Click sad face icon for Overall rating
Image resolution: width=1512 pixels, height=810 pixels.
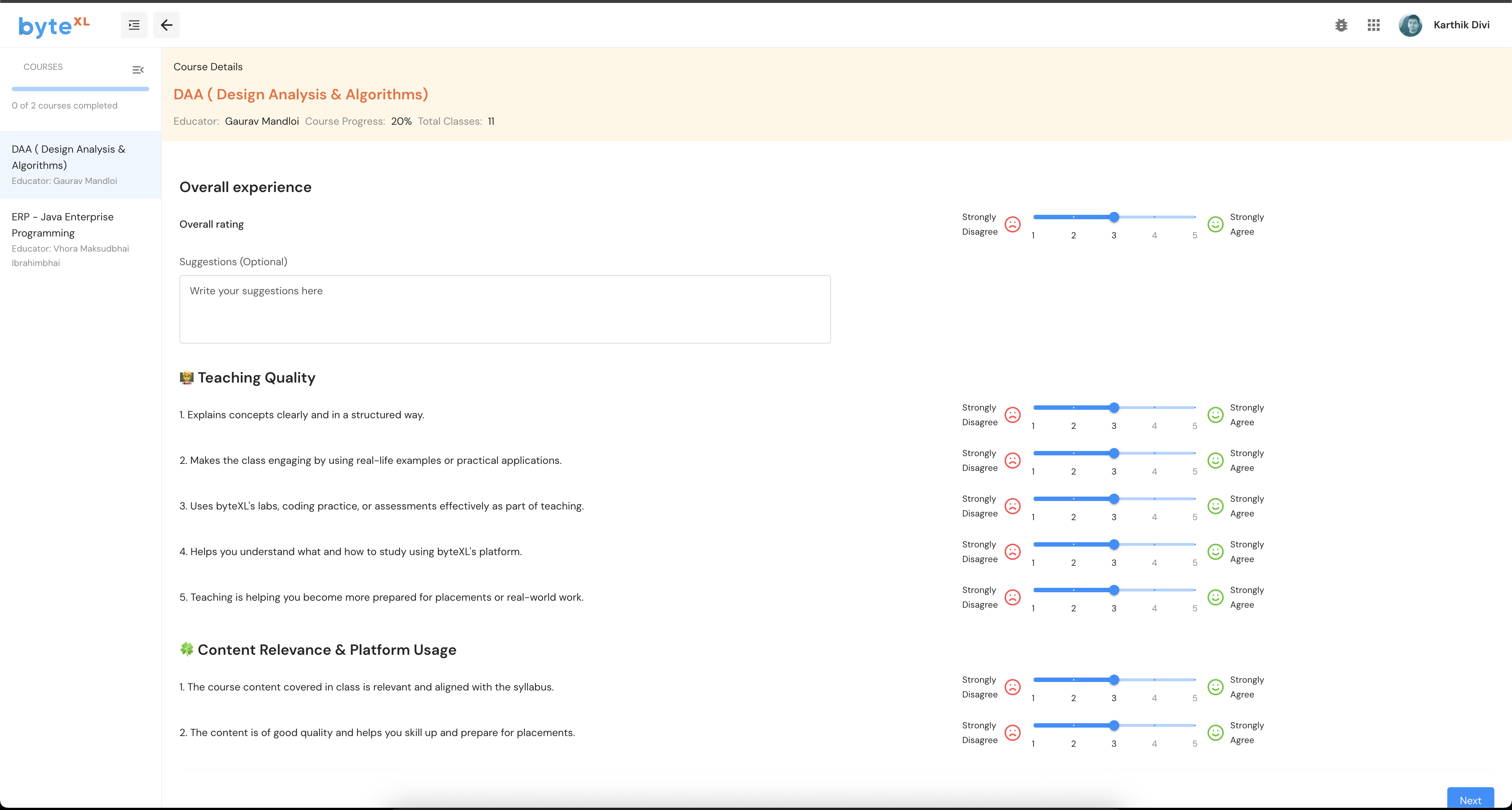[1013, 224]
